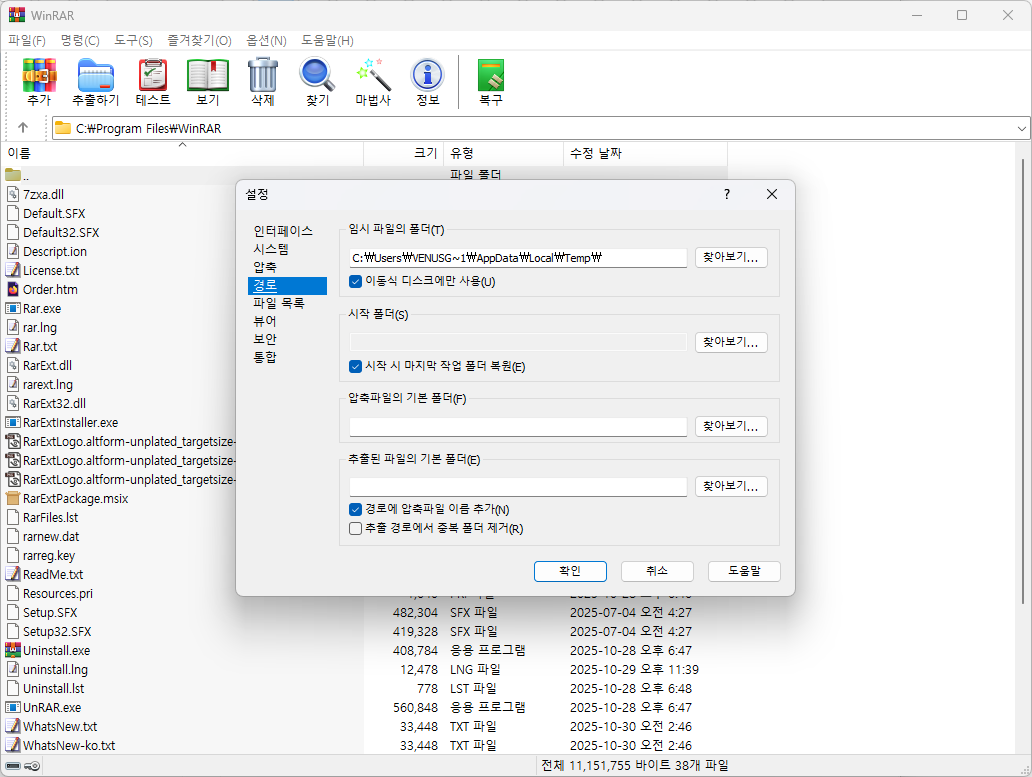Click the WinRAR title bar app icon
This screenshot has height=777, width=1032.
click(x=16, y=15)
